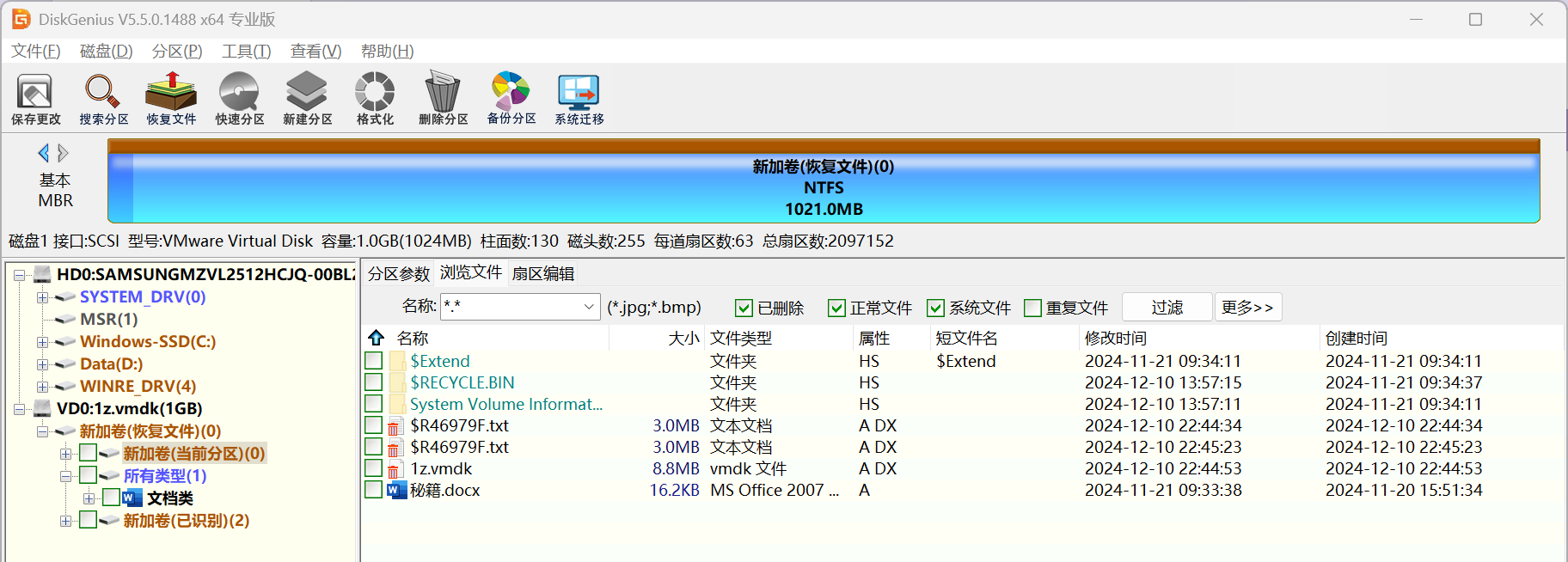Collapse the VD0:1z.vmdk(1GB) tree node
This screenshot has width=1568, height=562.
pos(19,409)
